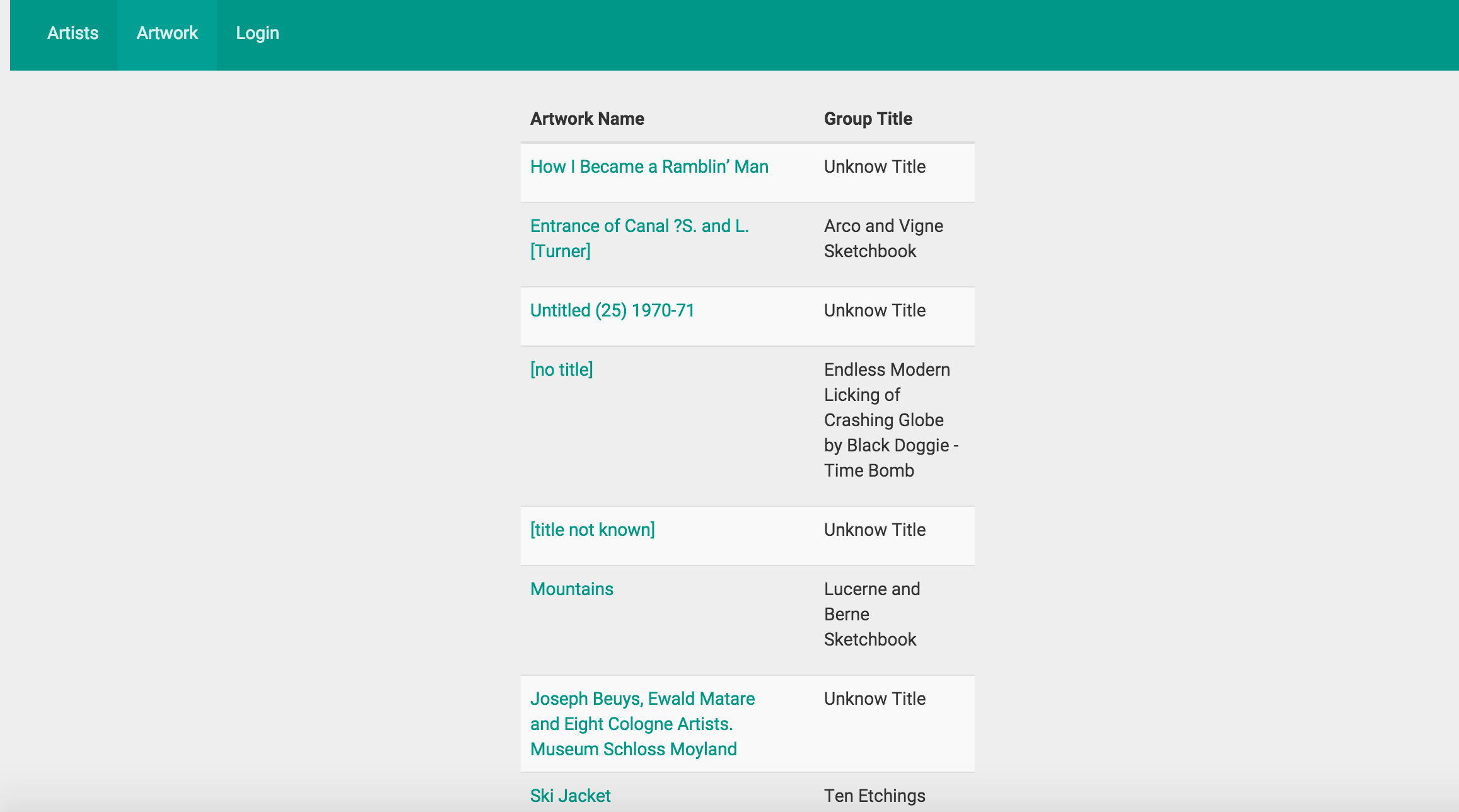Select the Artwork navigation tab
The width and height of the screenshot is (1459, 812).
tap(167, 33)
